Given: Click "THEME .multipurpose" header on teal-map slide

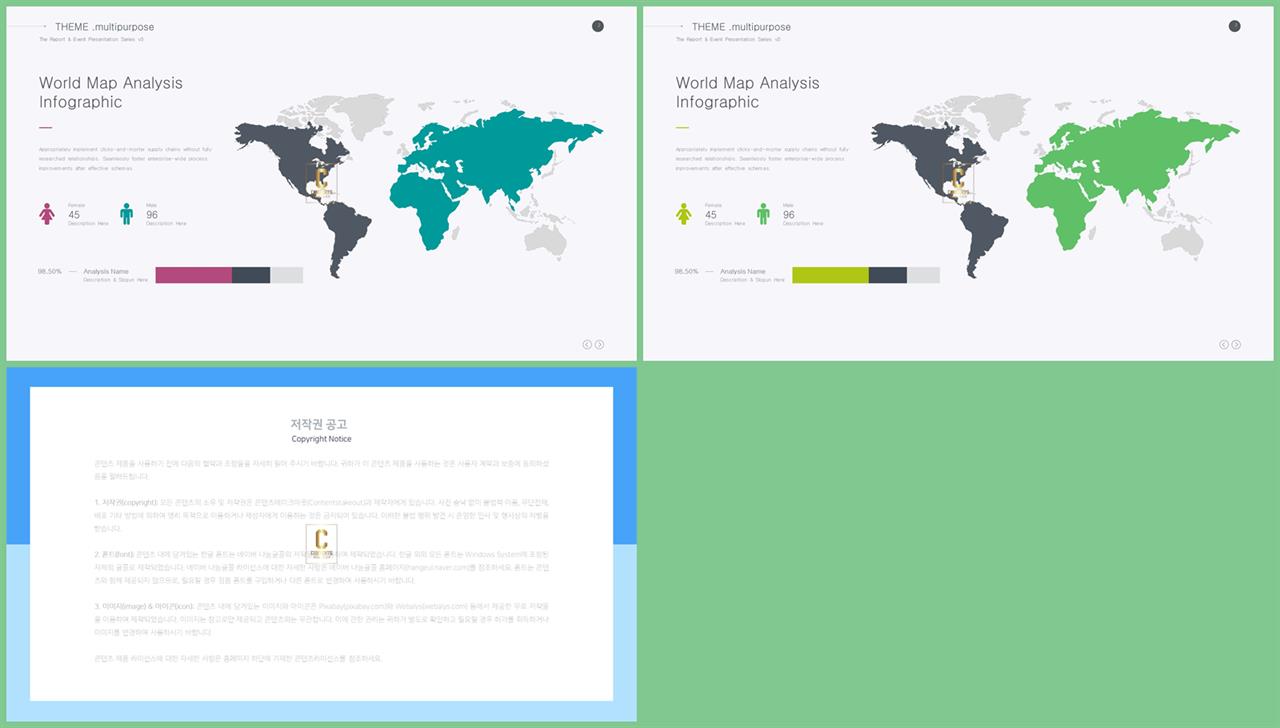Looking at the screenshot, I should click(105, 27).
